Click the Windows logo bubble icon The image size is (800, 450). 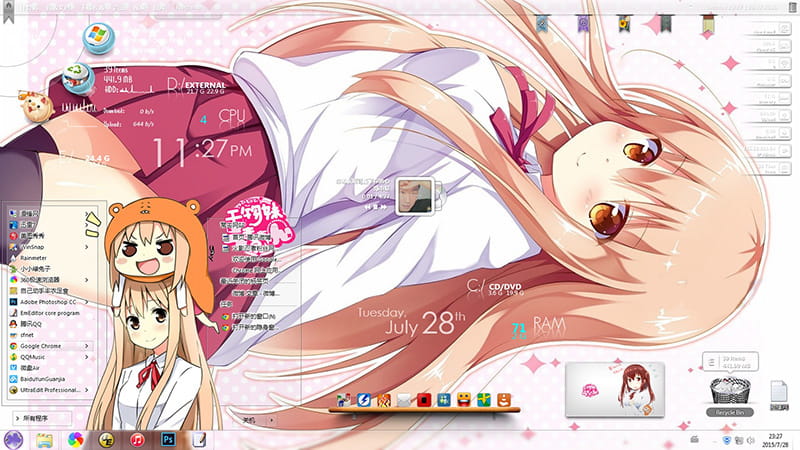[x=98, y=38]
